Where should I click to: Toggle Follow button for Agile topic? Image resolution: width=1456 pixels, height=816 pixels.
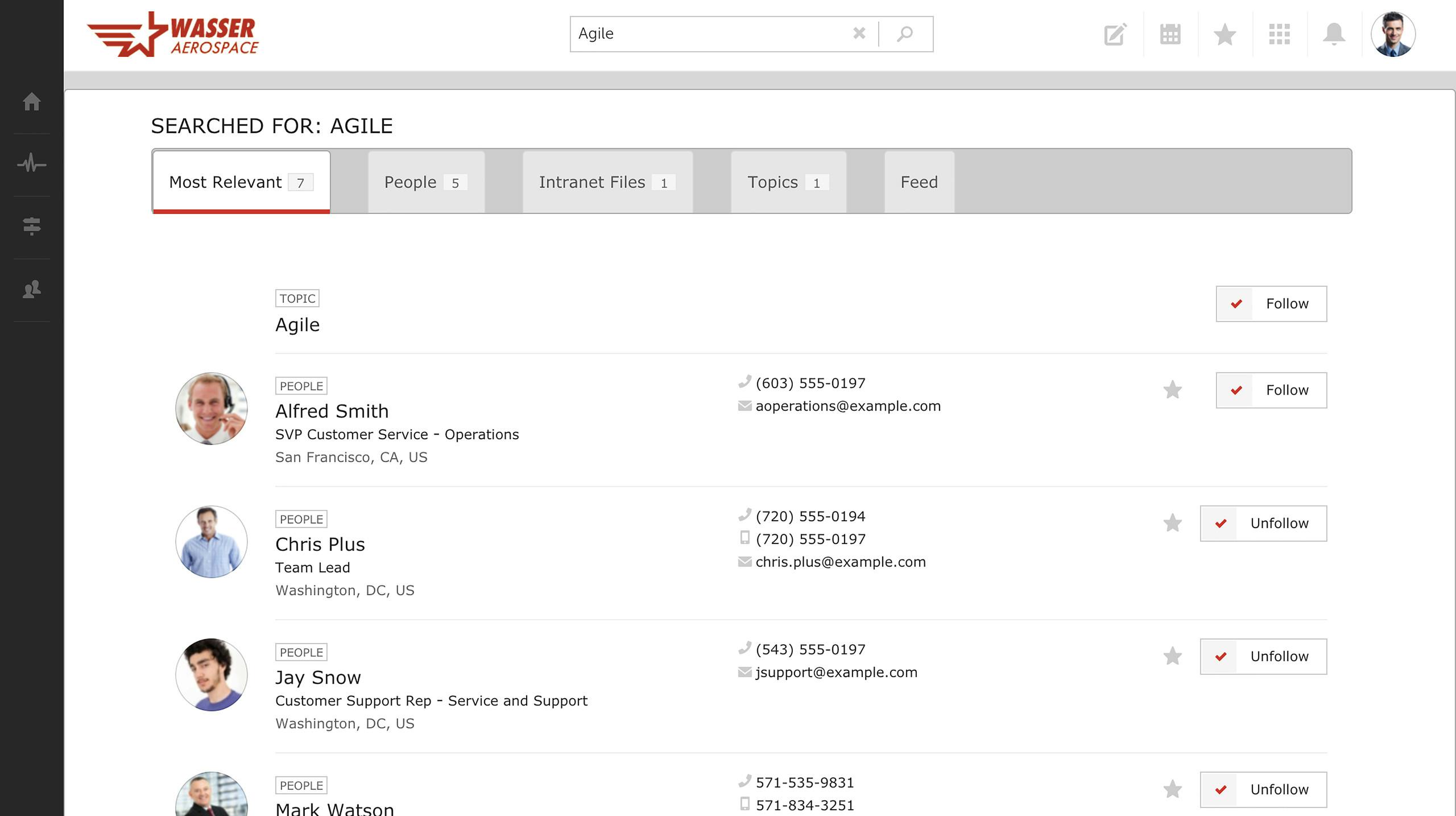[x=1271, y=303]
